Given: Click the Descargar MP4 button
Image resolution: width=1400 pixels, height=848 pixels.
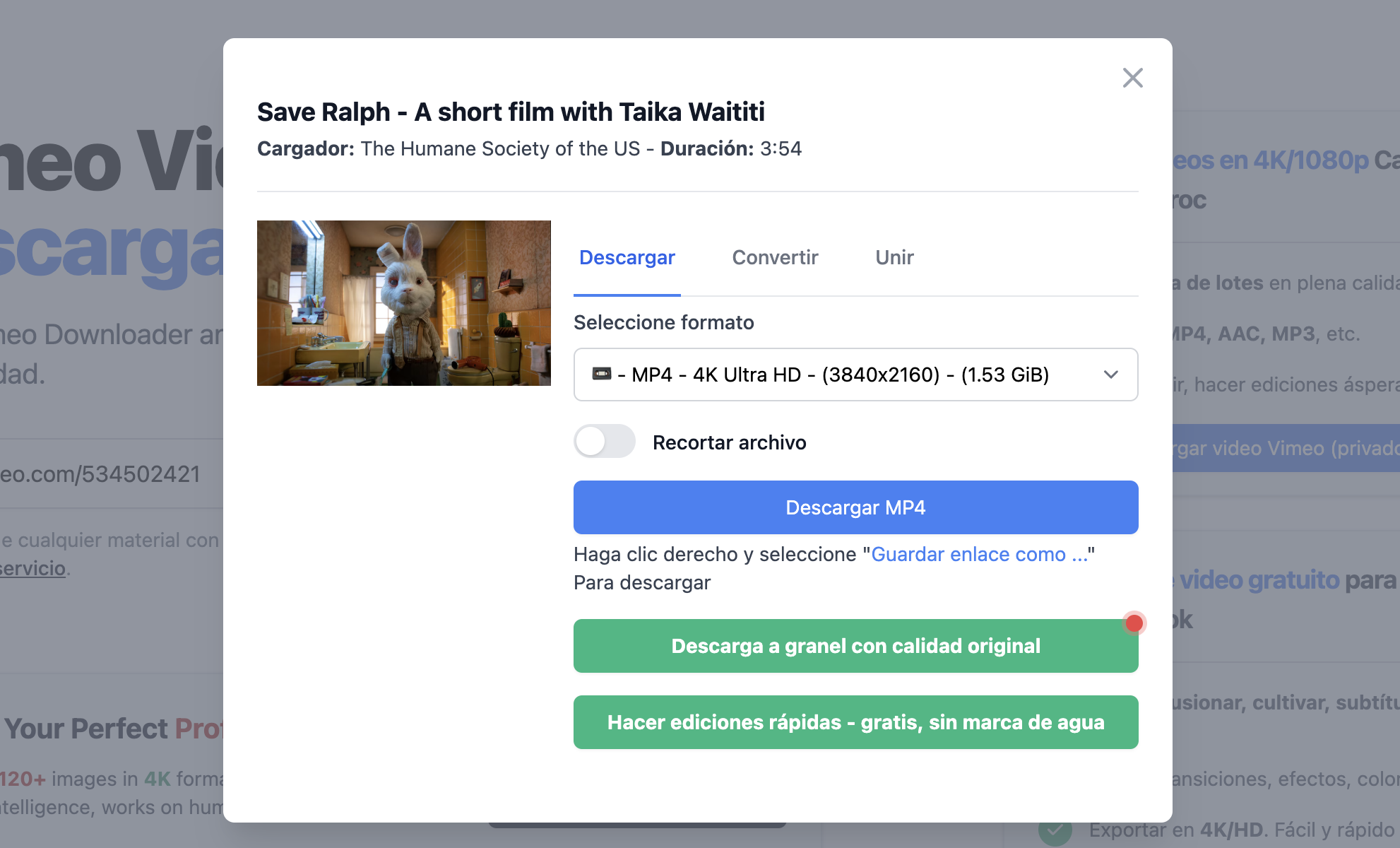Looking at the screenshot, I should (x=855, y=507).
